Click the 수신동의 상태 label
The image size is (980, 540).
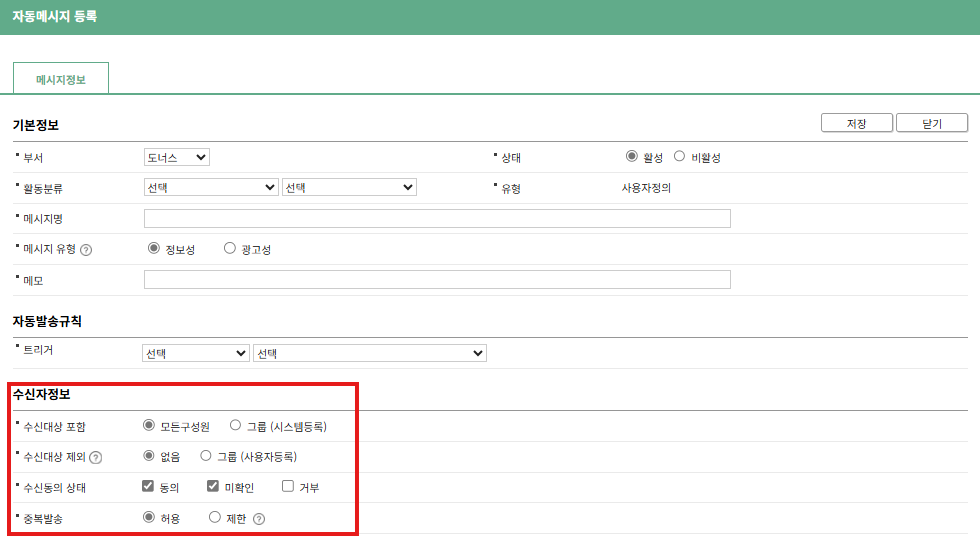point(54,488)
